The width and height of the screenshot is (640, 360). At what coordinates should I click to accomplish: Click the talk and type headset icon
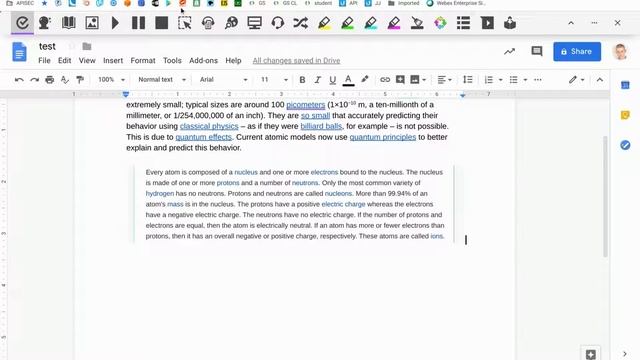[278, 23]
